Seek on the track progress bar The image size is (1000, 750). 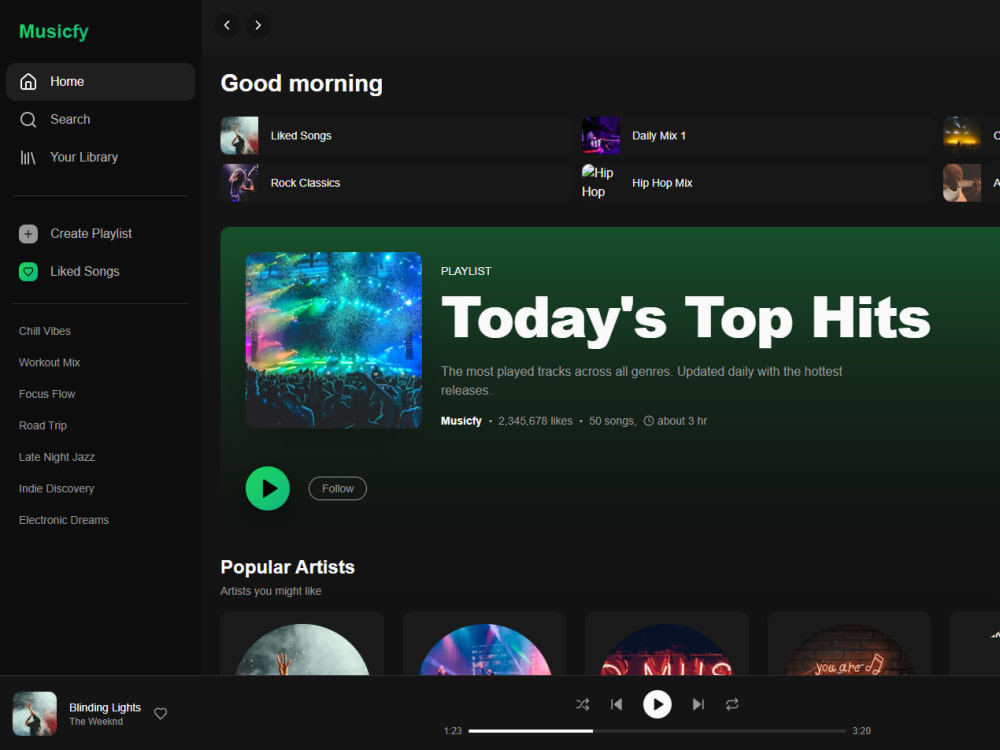pos(657,731)
